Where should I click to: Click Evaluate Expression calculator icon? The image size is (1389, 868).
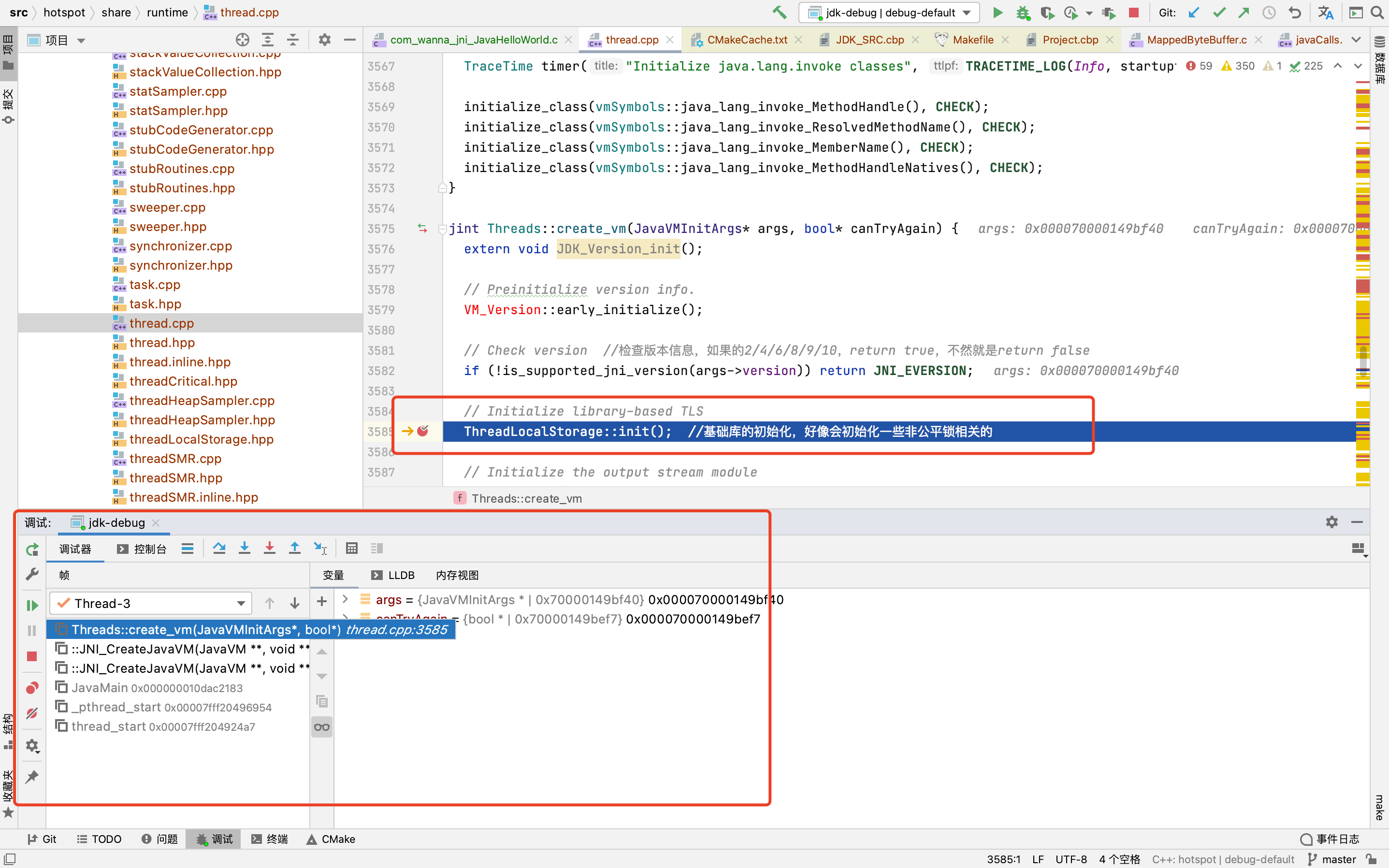[x=352, y=548]
